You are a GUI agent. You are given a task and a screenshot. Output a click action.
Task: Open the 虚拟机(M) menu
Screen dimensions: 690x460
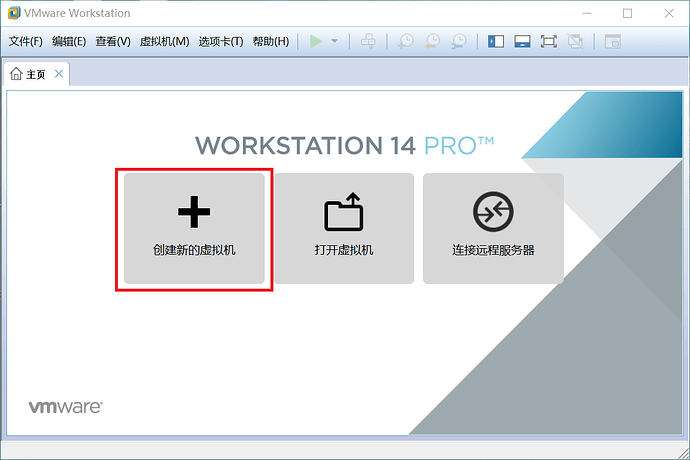[164, 41]
